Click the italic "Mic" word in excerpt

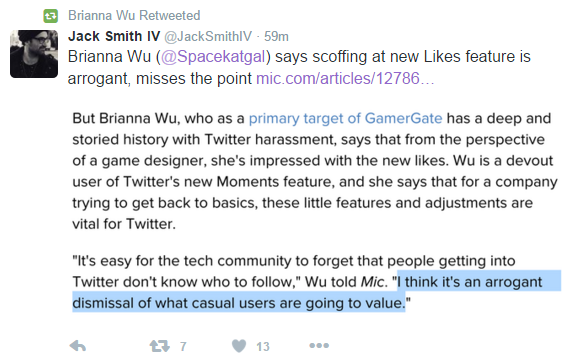pyautogui.click(x=372, y=282)
